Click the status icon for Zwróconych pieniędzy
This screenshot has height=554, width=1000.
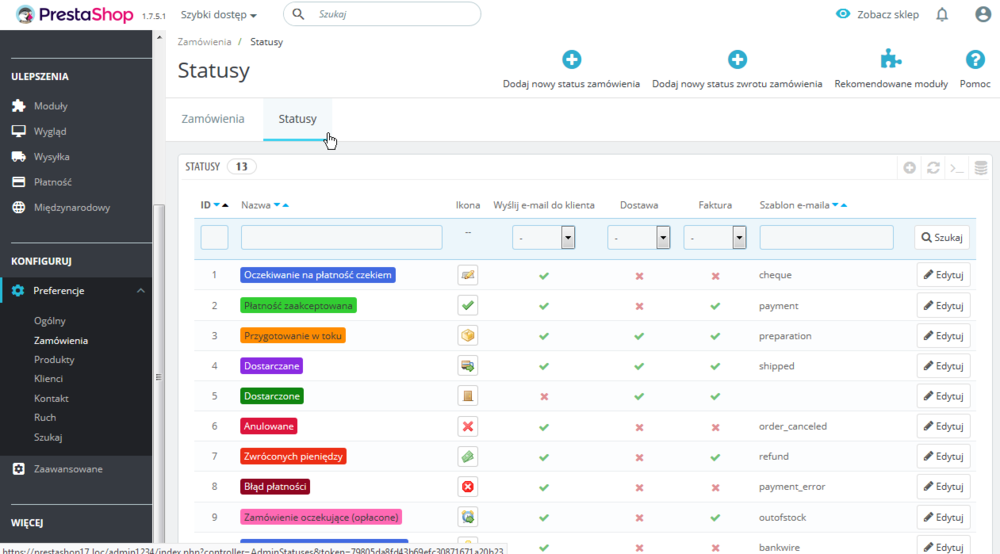tap(467, 456)
